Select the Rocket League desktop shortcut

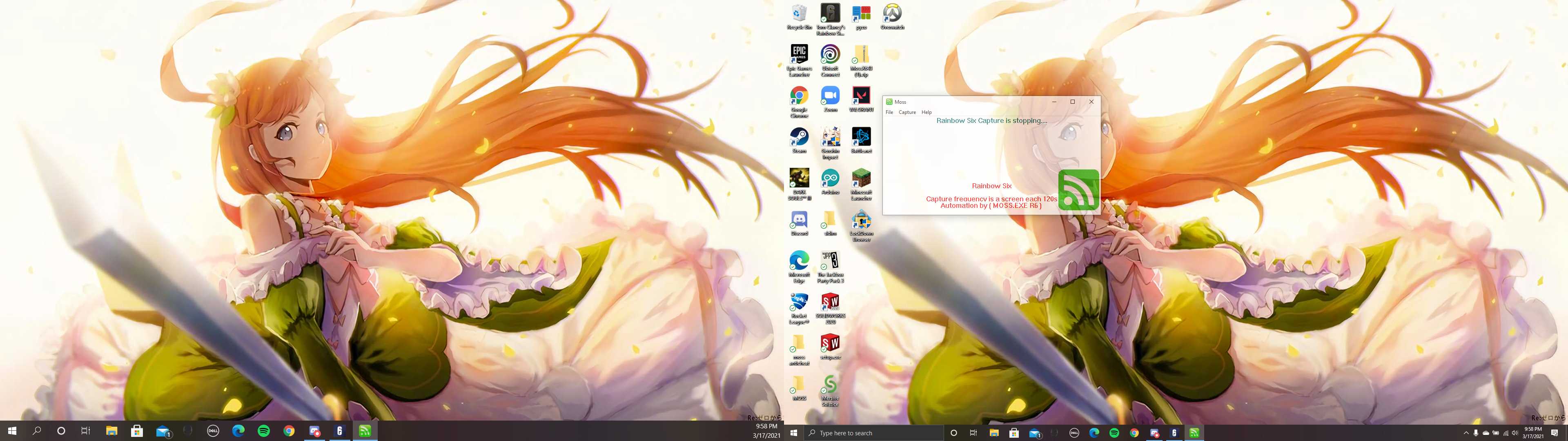(x=799, y=308)
